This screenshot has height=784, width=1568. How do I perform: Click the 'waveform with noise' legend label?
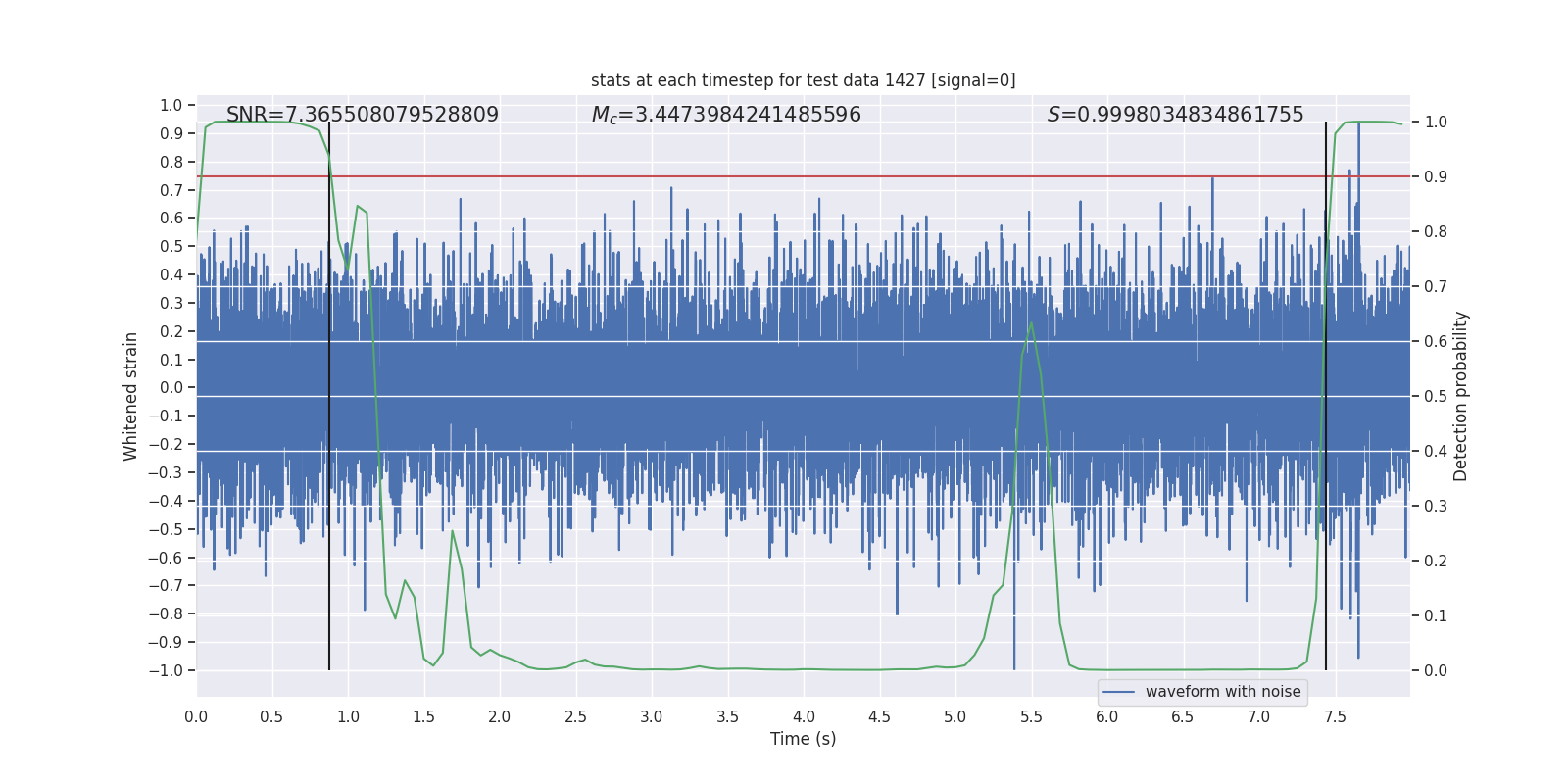[1223, 692]
